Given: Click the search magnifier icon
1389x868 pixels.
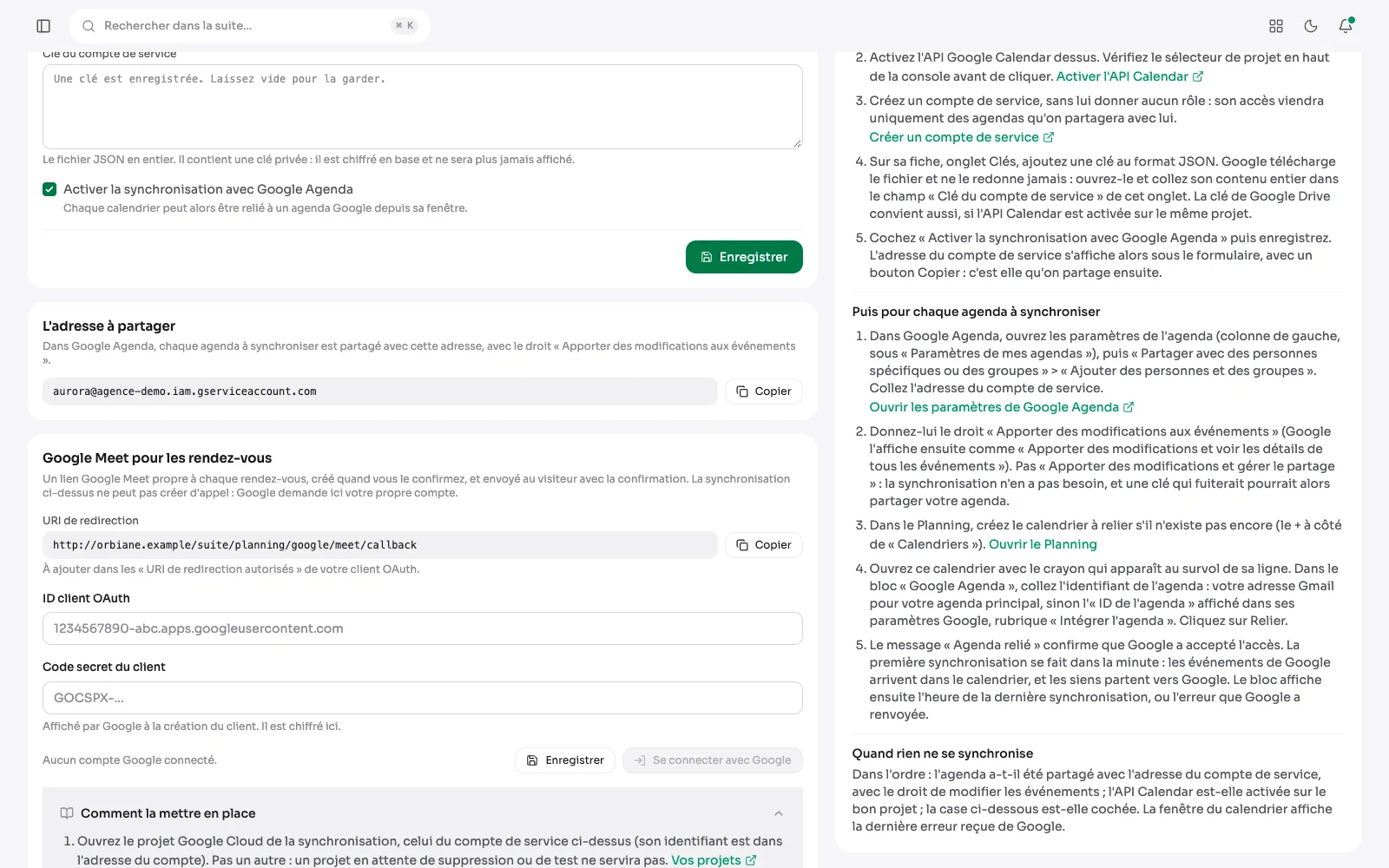Looking at the screenshot, I should pos(89,26).
